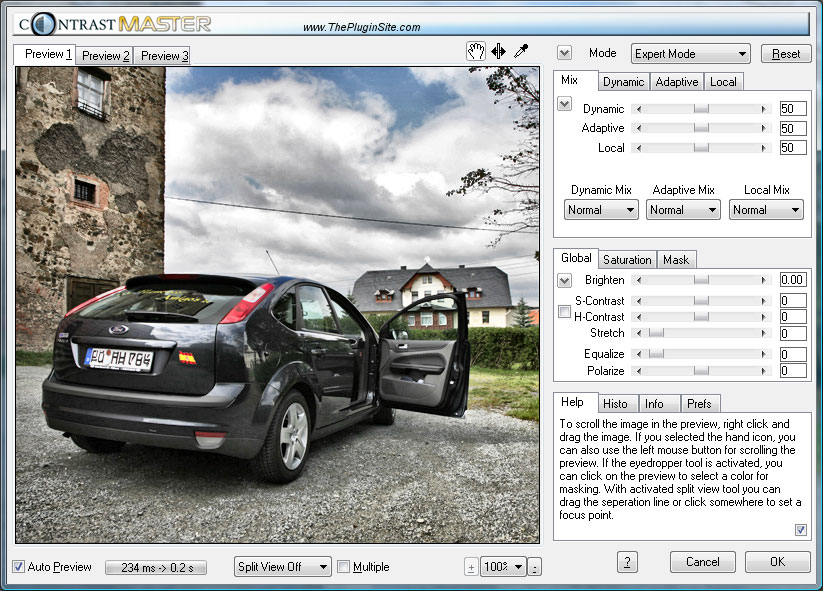The image size is (823, 591).
Task: Click Local slider right arrow
Action: click(x=764, y=148)
